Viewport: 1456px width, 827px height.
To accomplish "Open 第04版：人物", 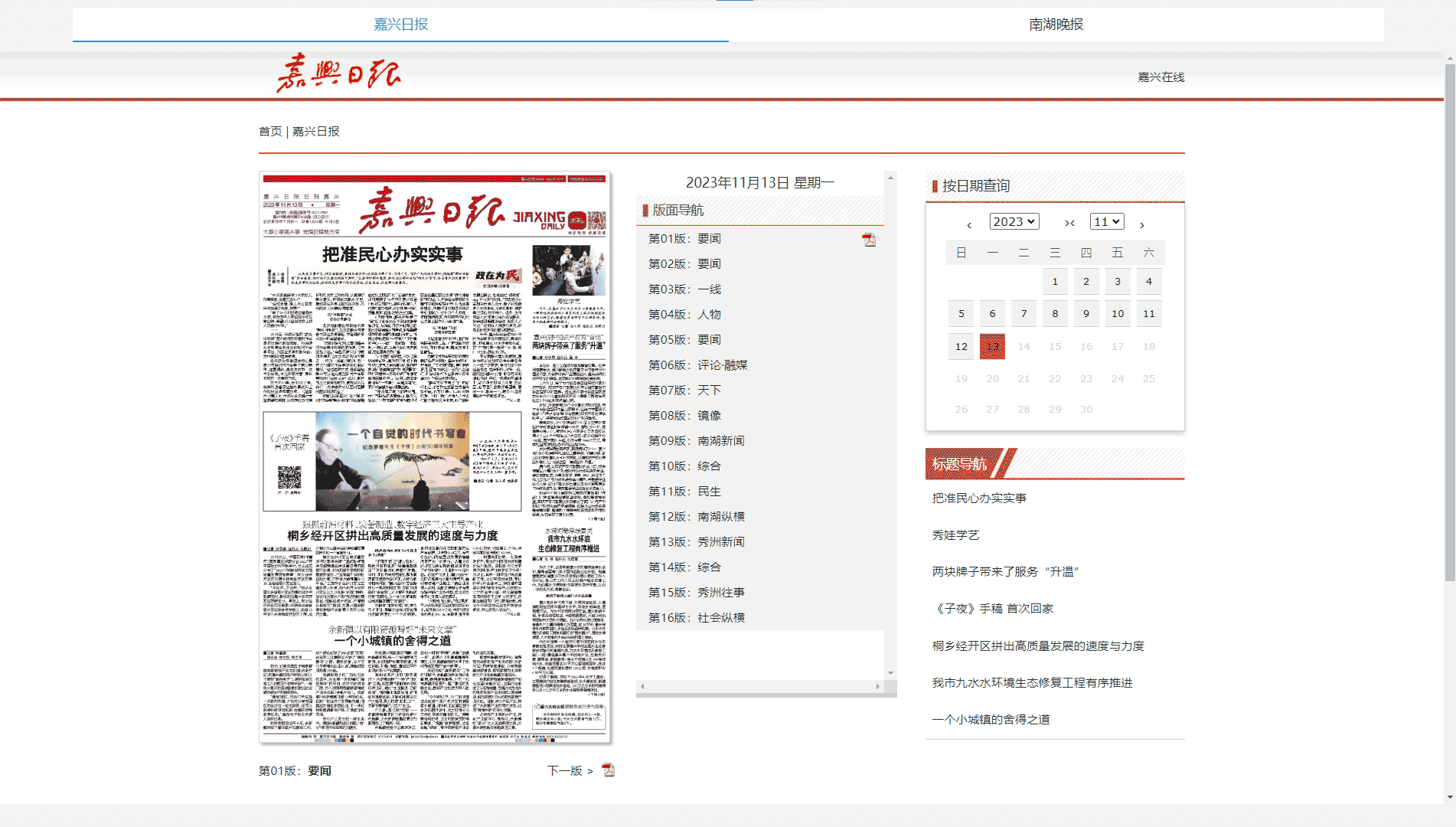I will pyautogui.click(x=684, y=314).
